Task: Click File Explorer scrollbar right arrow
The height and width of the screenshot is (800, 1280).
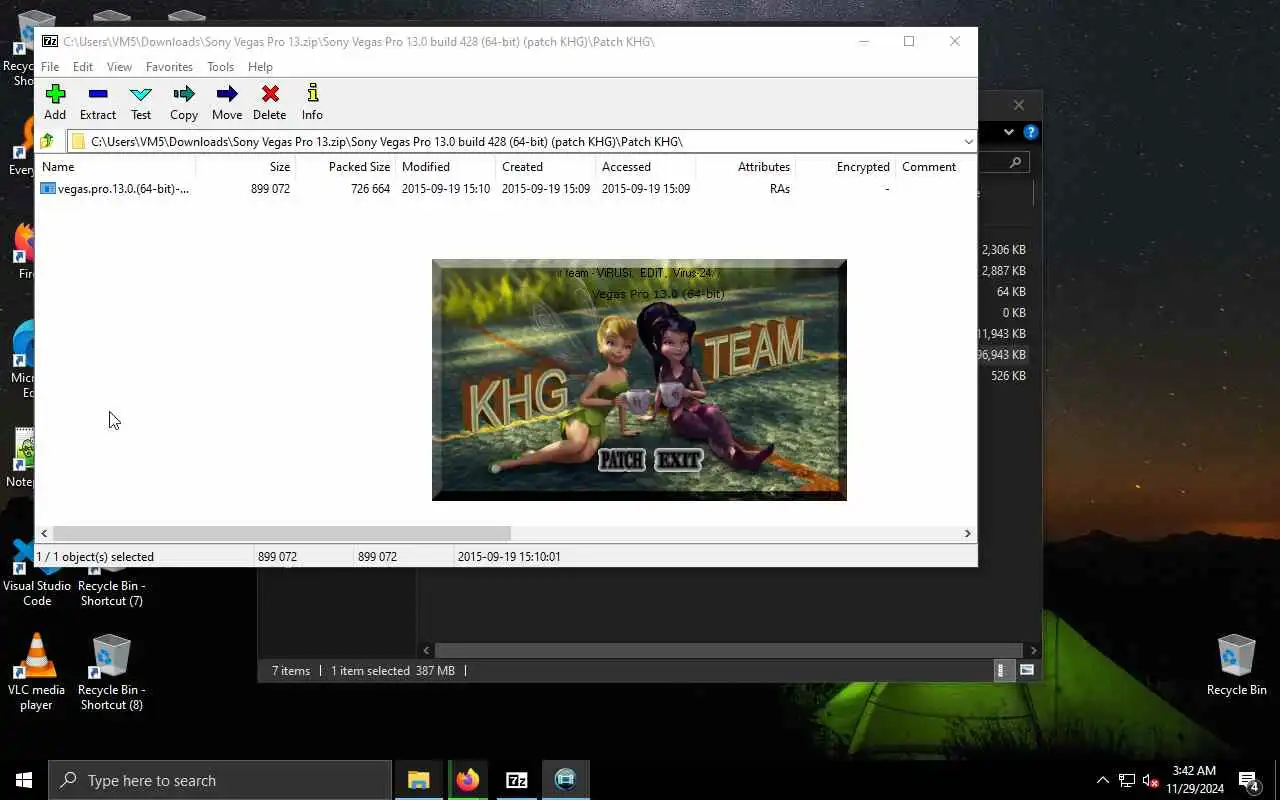Action: point(1033,650)
